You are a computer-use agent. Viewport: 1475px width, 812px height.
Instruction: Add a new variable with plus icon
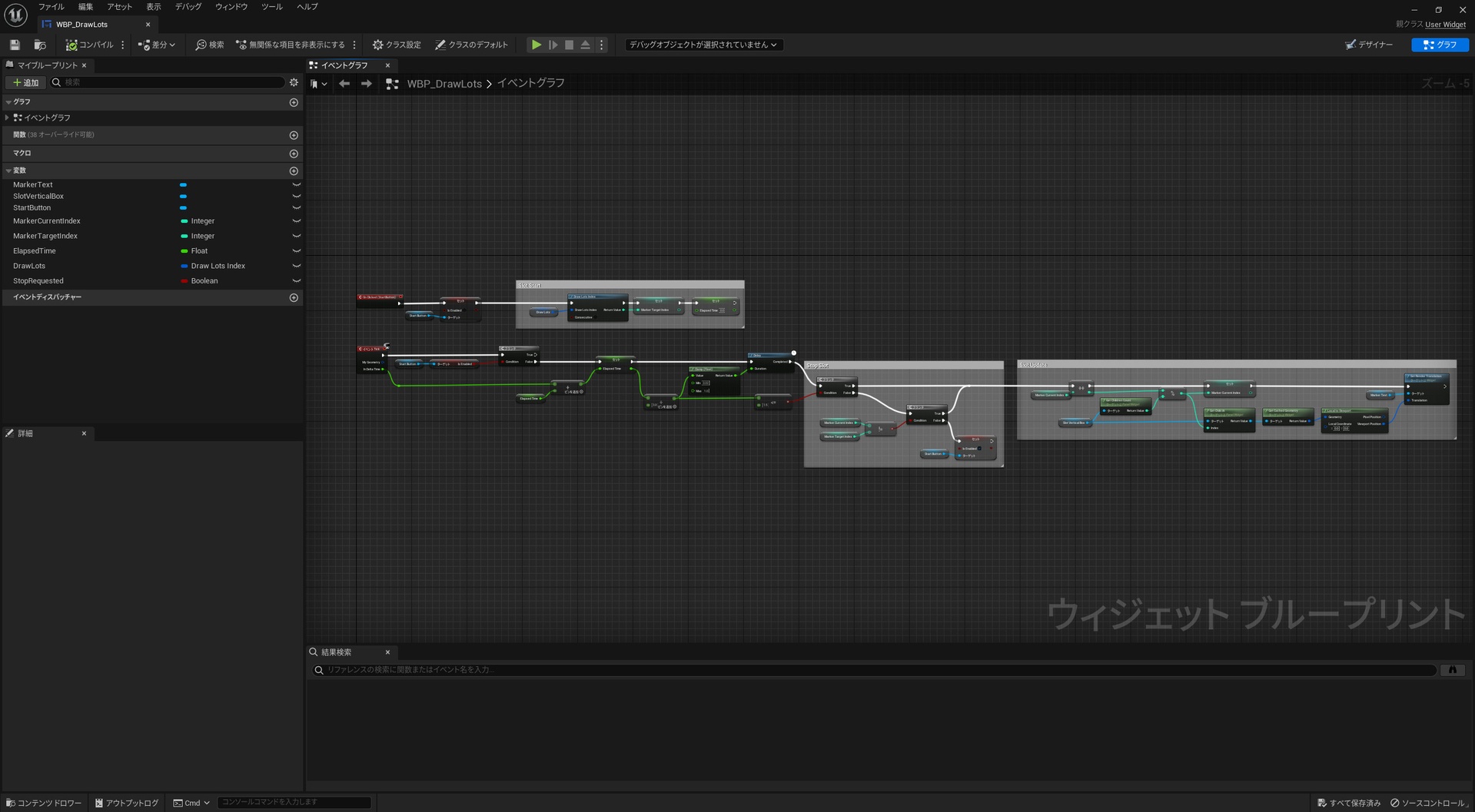(x=294, y=171)
